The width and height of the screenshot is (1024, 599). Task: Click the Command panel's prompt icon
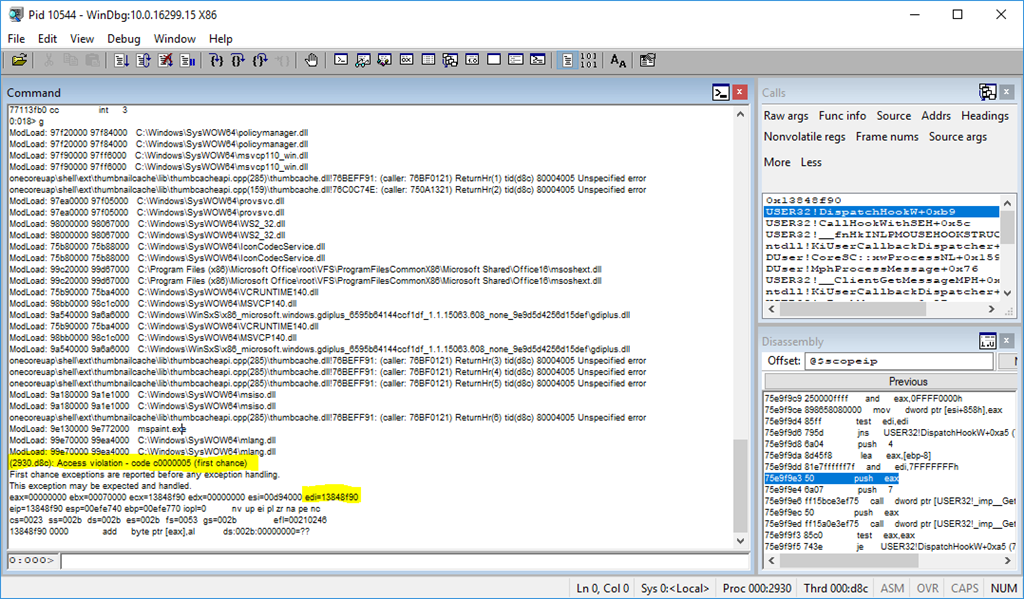click(720, 93)
